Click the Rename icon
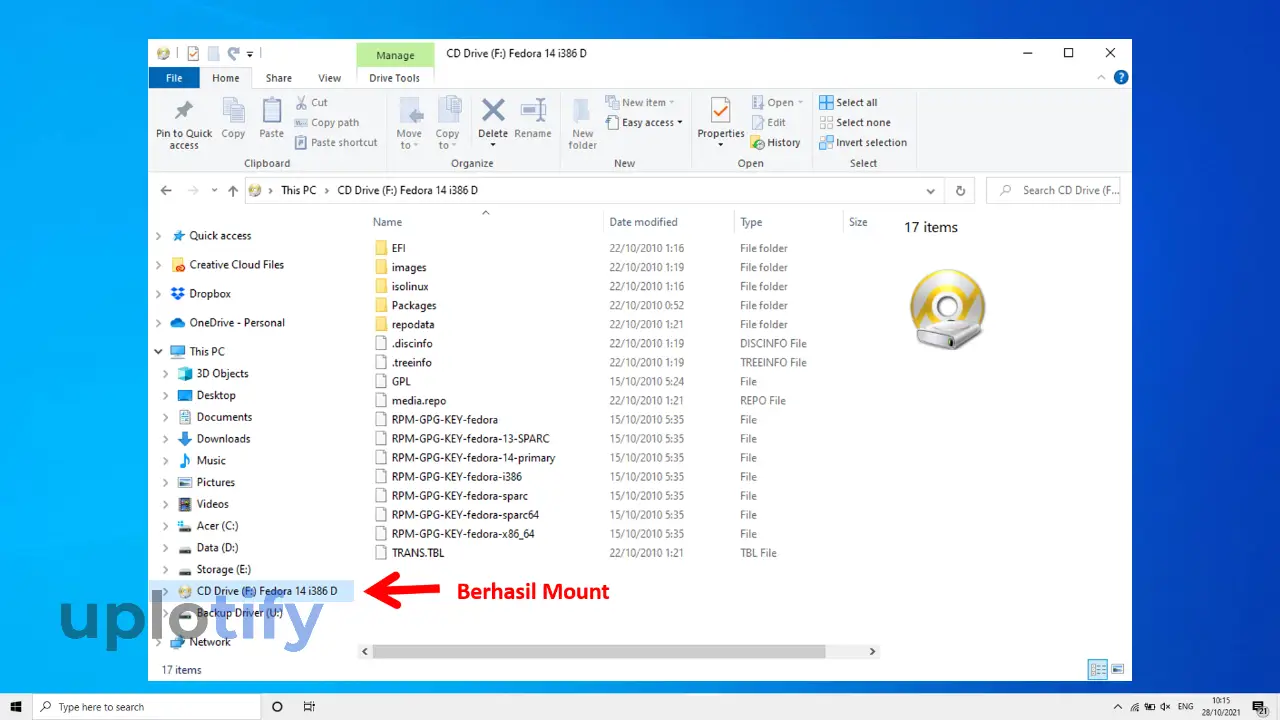This screenshot has width=1280, height=720. click(x=533, y=110)
